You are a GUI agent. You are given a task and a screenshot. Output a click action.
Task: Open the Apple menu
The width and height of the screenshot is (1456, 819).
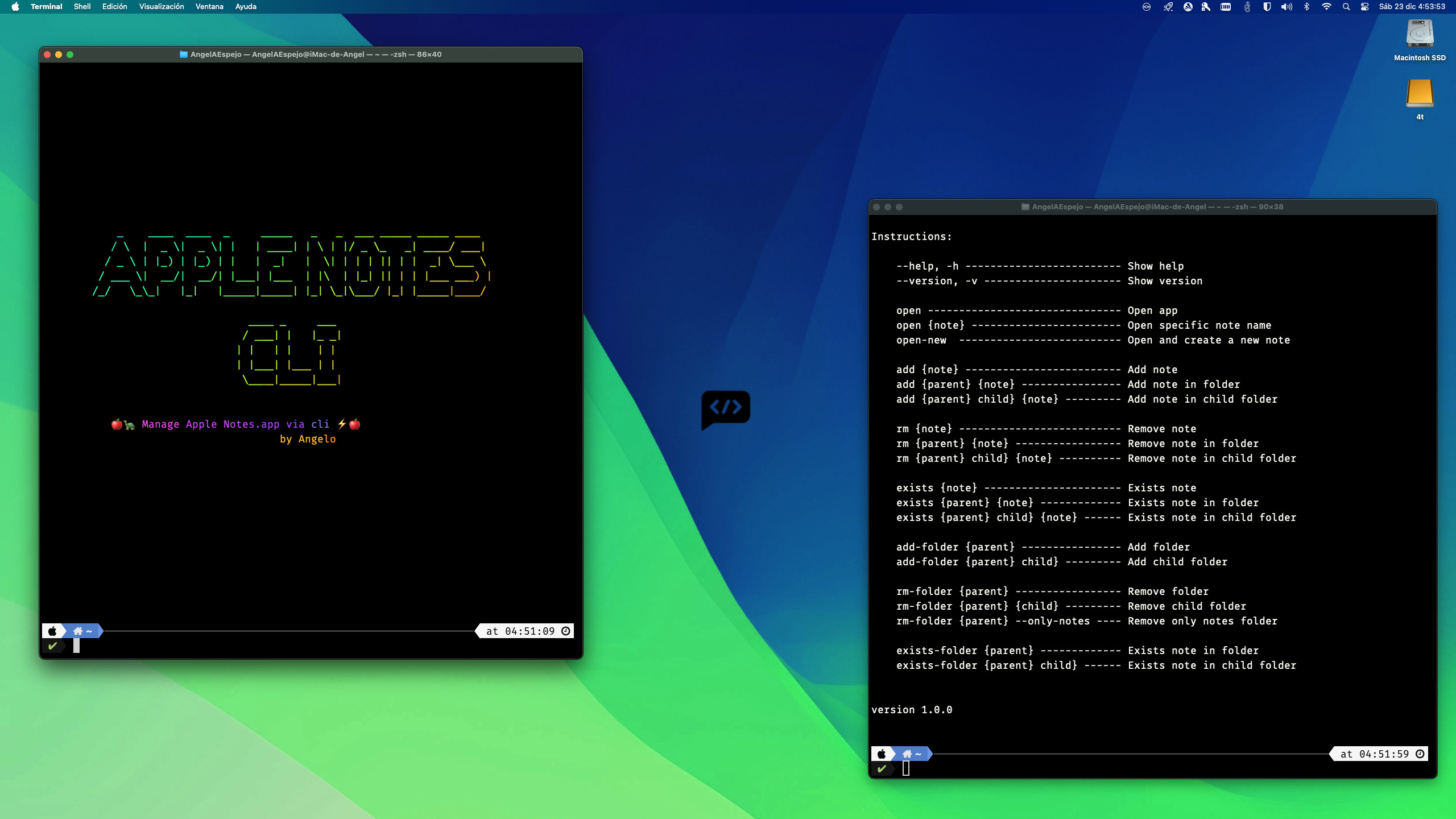(x=15, y=7)
